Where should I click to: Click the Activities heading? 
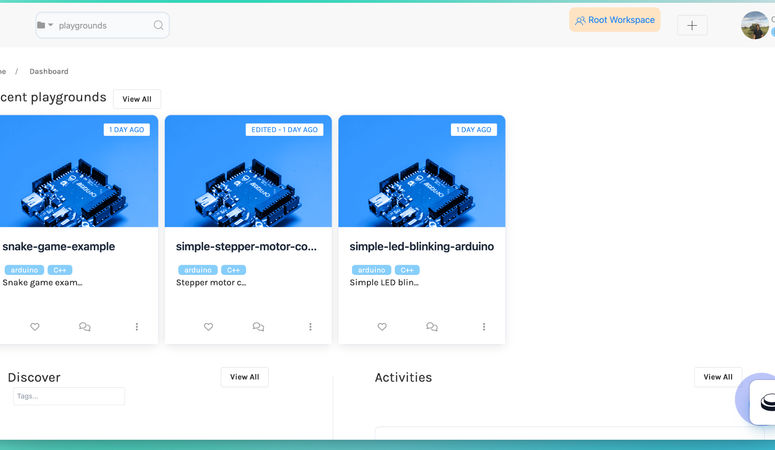coord(403,377)
